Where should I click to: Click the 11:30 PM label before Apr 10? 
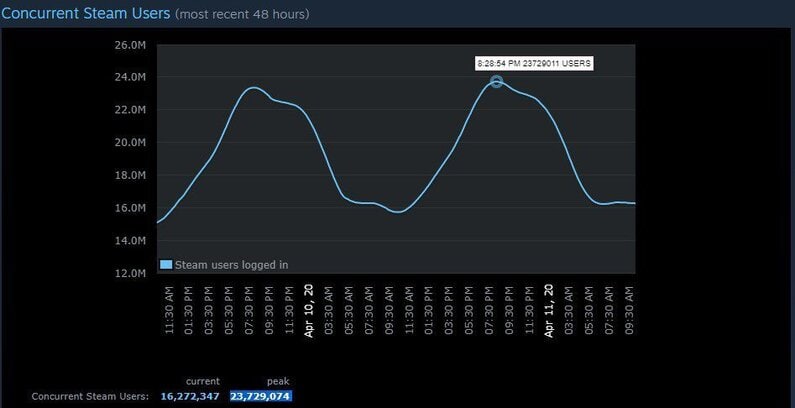[289, 311]
